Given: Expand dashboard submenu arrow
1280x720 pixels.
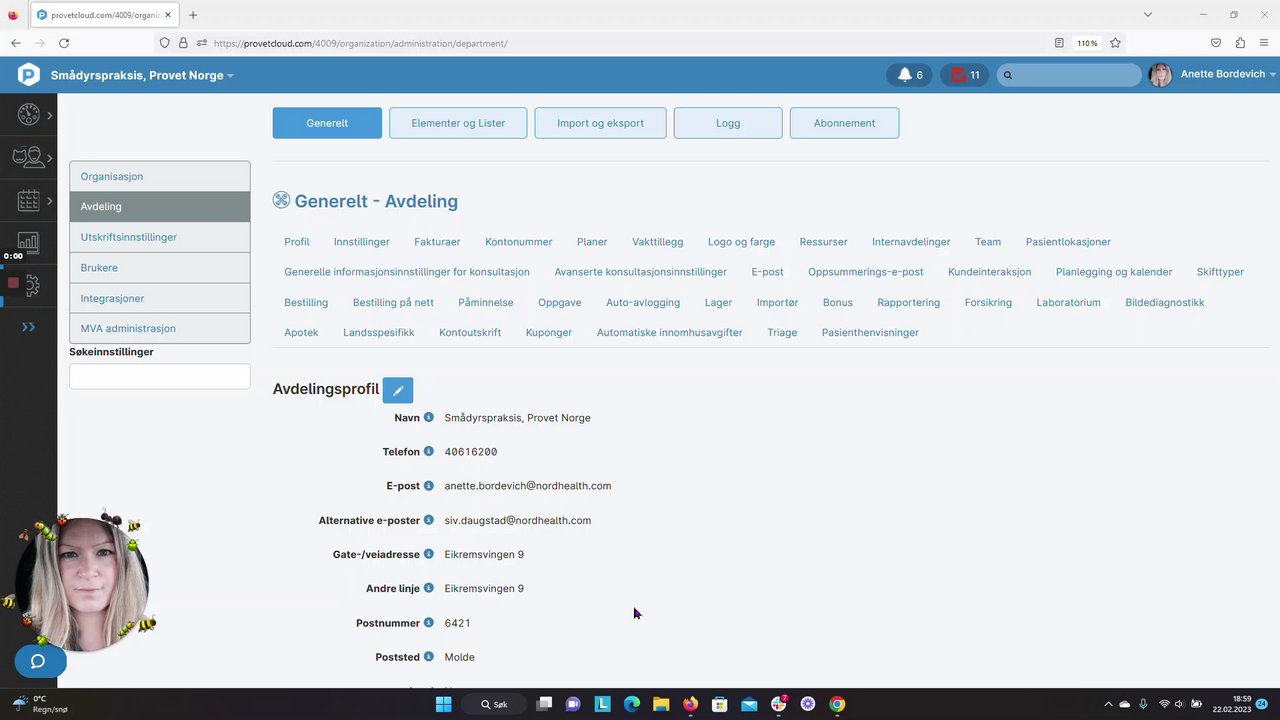Looking at the screenshot, I should pos(49,116).
